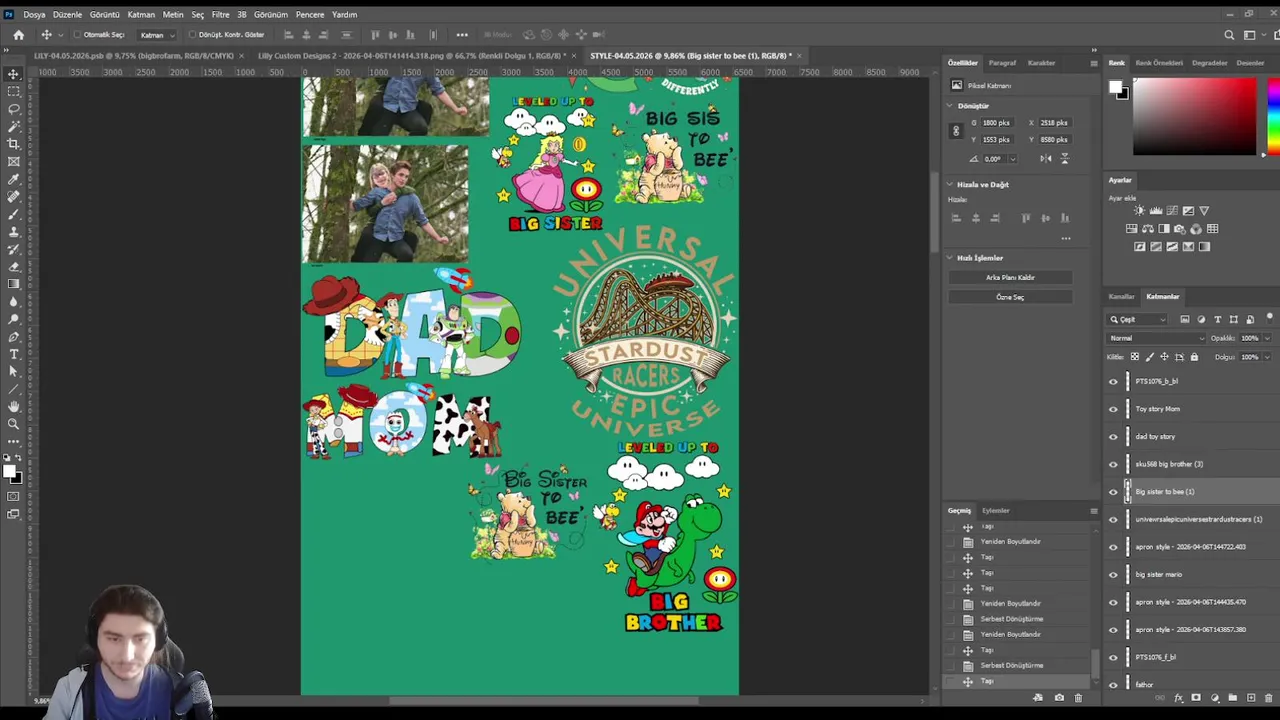Screen dimensions: 1280x720
Task: Click the layer effects fx icon
Action: point(1178,698)
